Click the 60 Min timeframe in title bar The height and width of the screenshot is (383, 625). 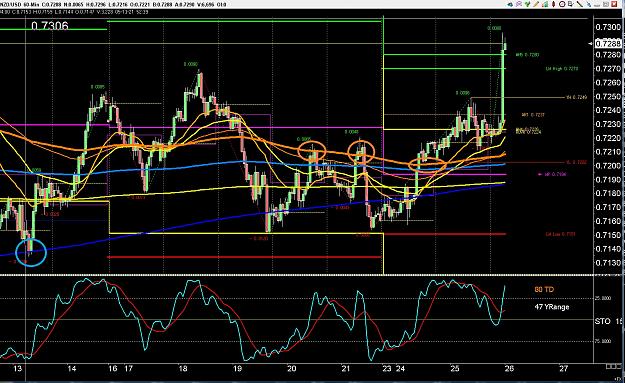tap(31, 4)
